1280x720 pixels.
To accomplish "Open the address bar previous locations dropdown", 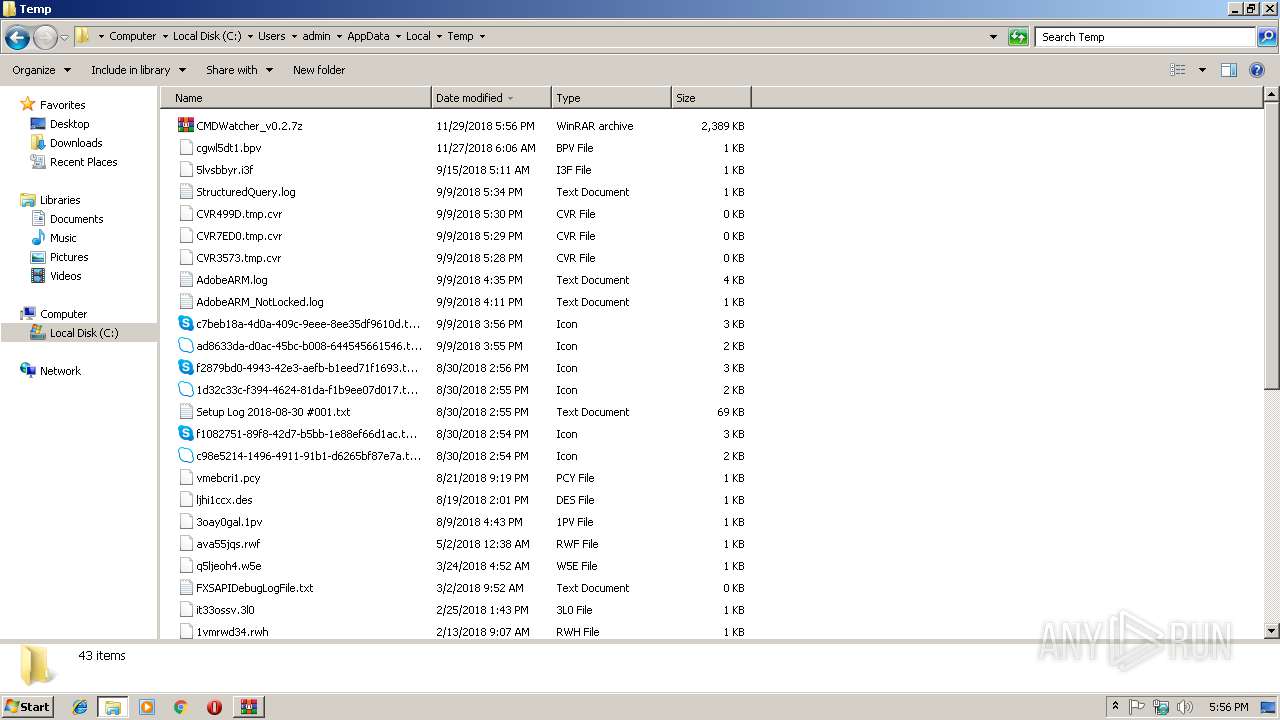I will (993, 37).
